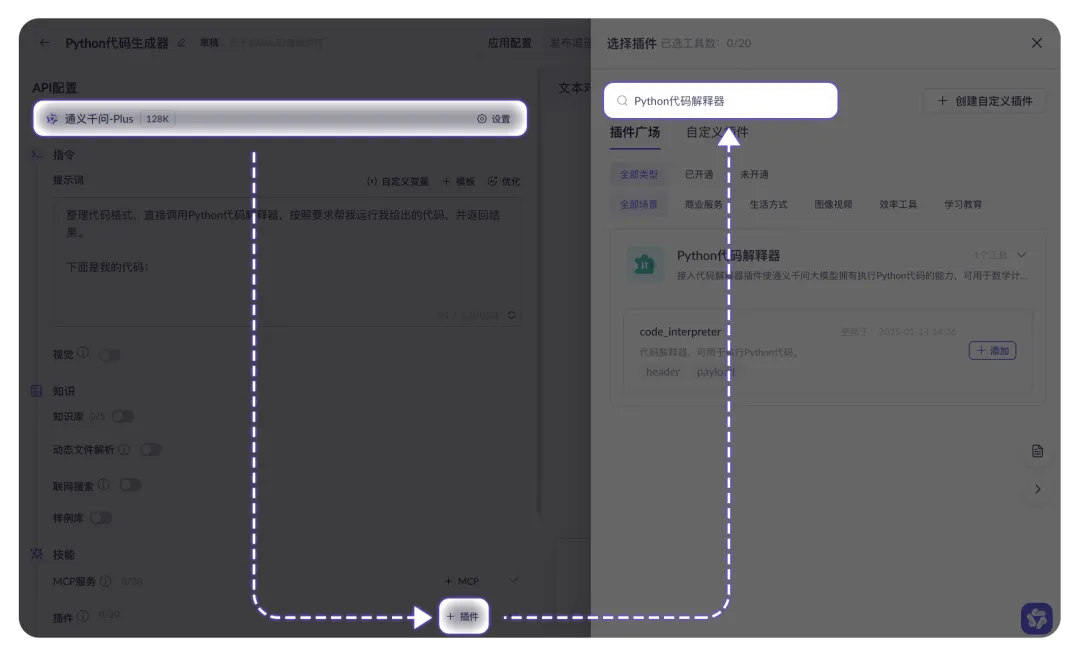Click the + MCP button
The height and width of the screenshot is (656, 1080).
461,581
